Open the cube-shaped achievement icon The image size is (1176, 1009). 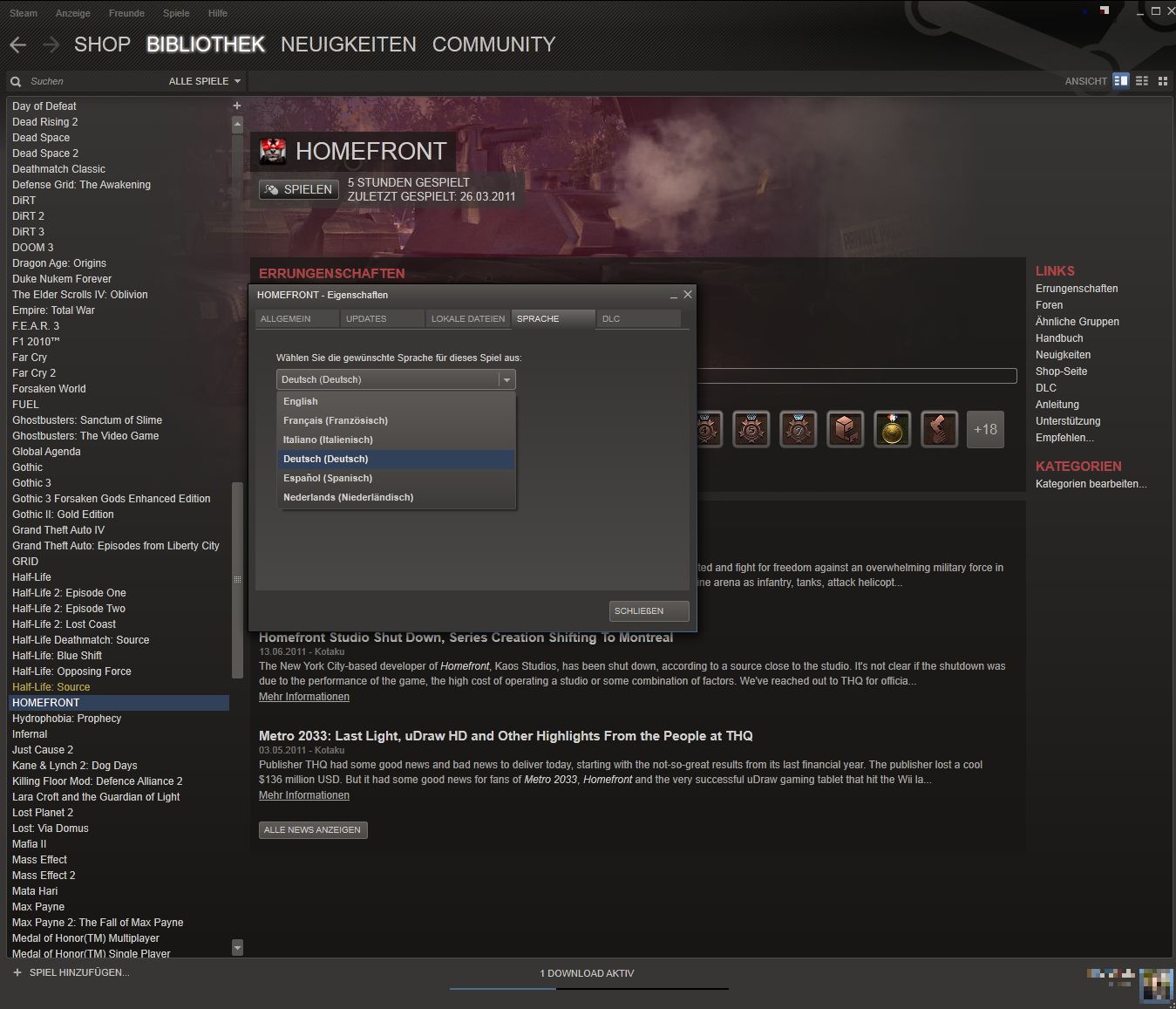[x=846, y=429]
